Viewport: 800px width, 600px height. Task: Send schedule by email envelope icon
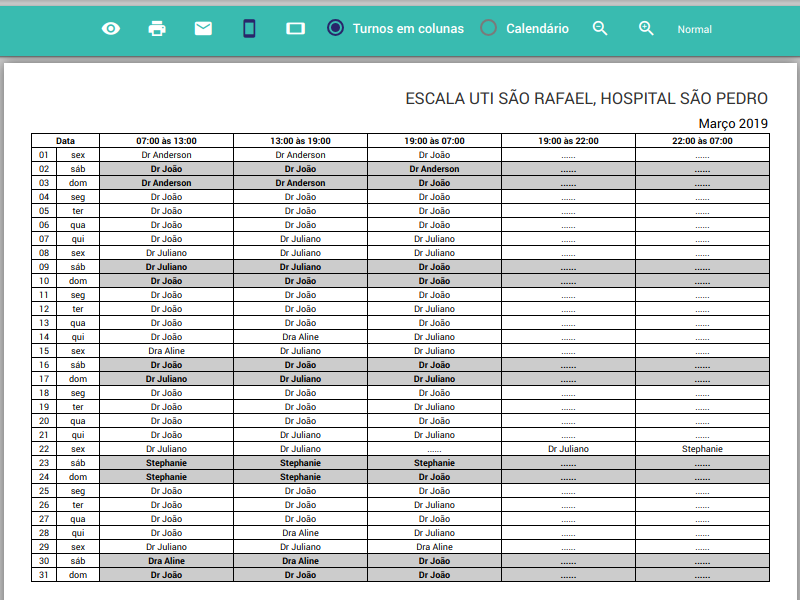coord(203,29)
